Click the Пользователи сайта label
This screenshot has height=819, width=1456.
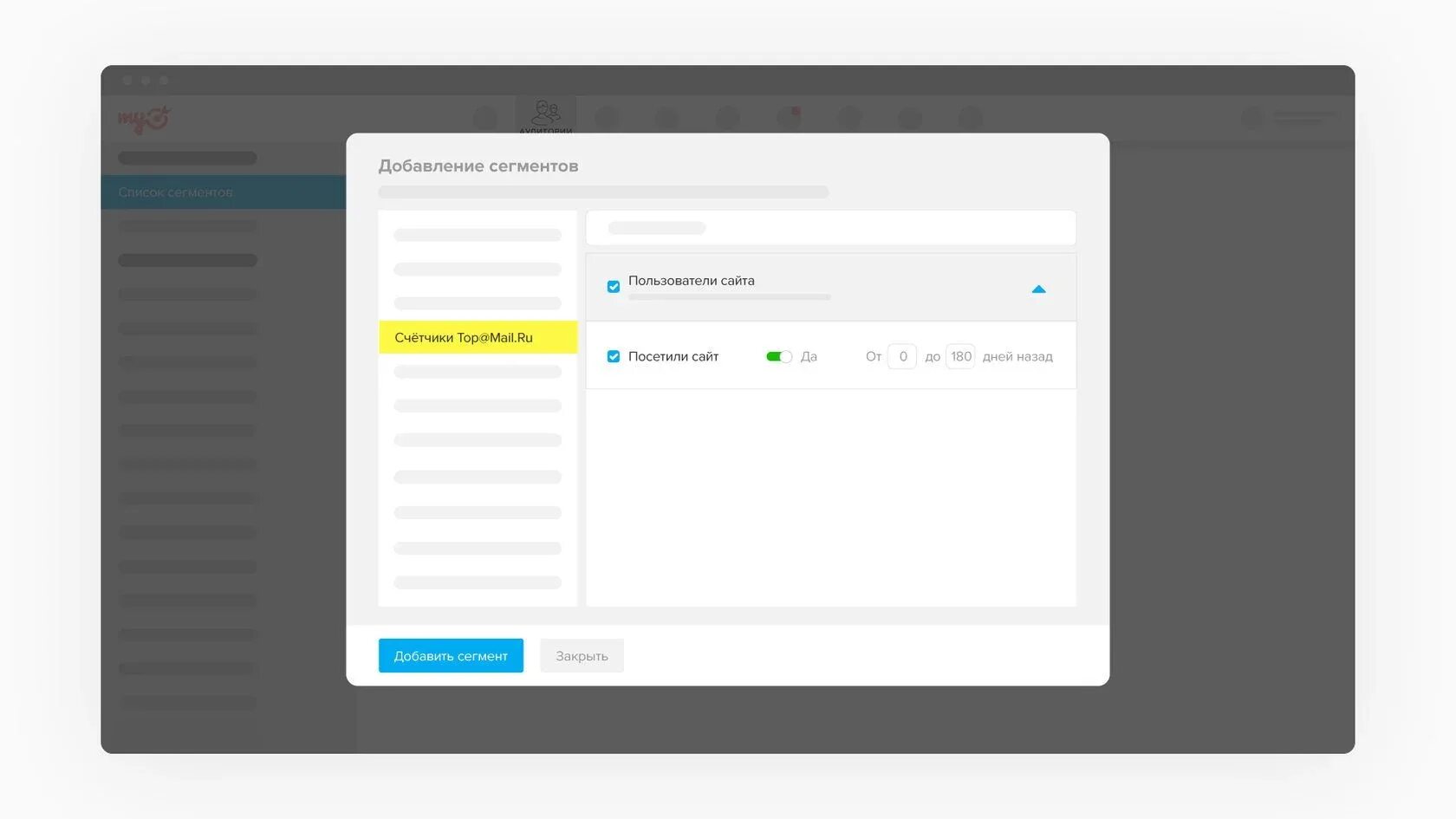[x=692, y=281]
